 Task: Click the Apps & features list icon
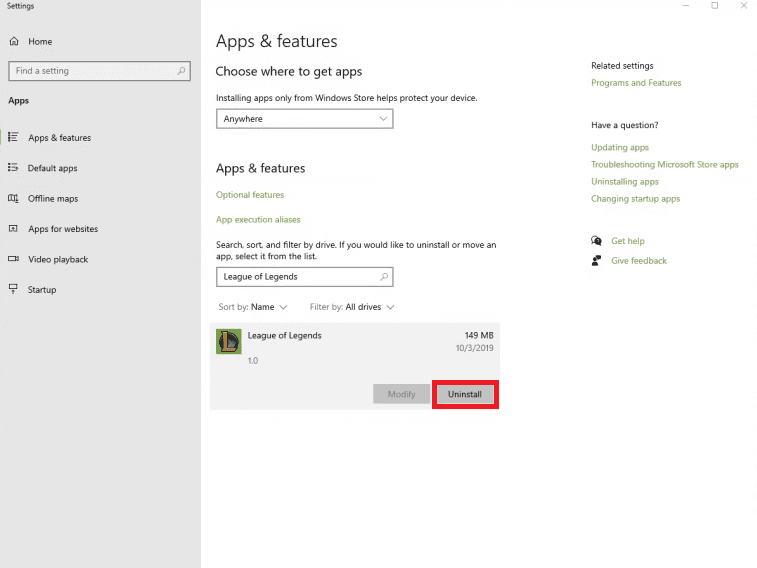point(14,137)
